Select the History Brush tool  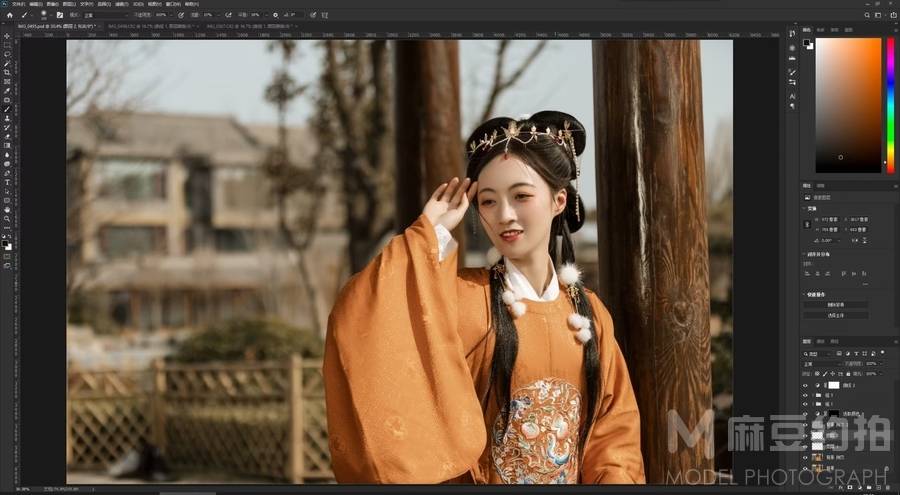pos(7,127)
